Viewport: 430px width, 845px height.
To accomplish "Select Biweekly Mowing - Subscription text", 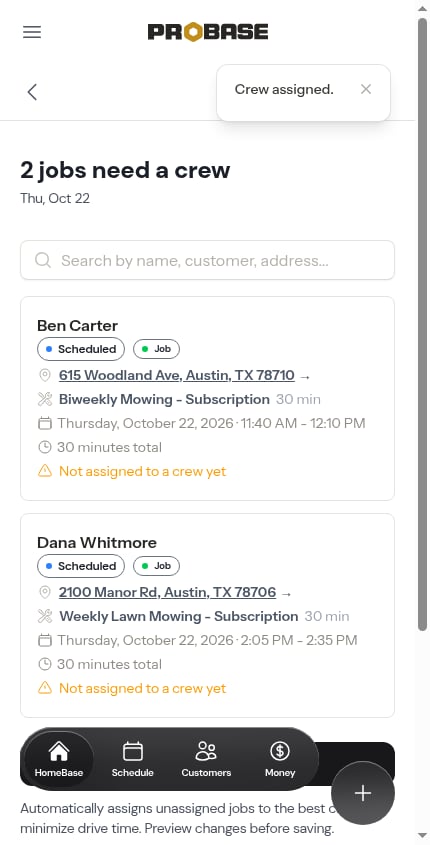I will [164, 399].
